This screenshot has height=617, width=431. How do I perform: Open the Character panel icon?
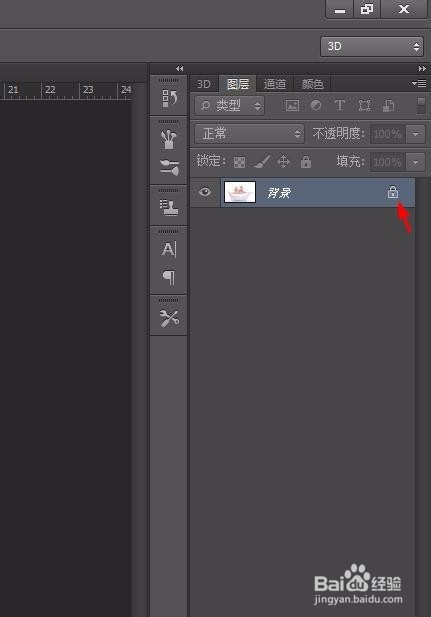[x=169, y=249]
